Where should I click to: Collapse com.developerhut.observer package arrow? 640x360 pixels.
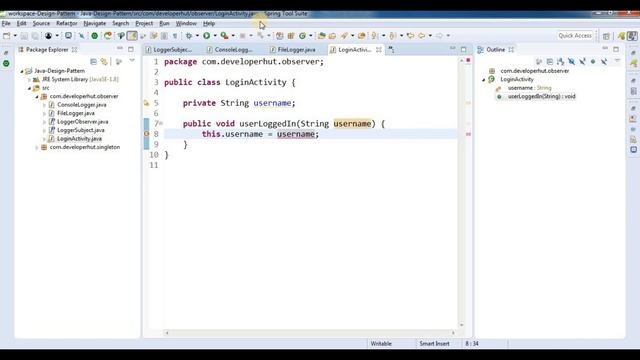click(x=37, y=97)
